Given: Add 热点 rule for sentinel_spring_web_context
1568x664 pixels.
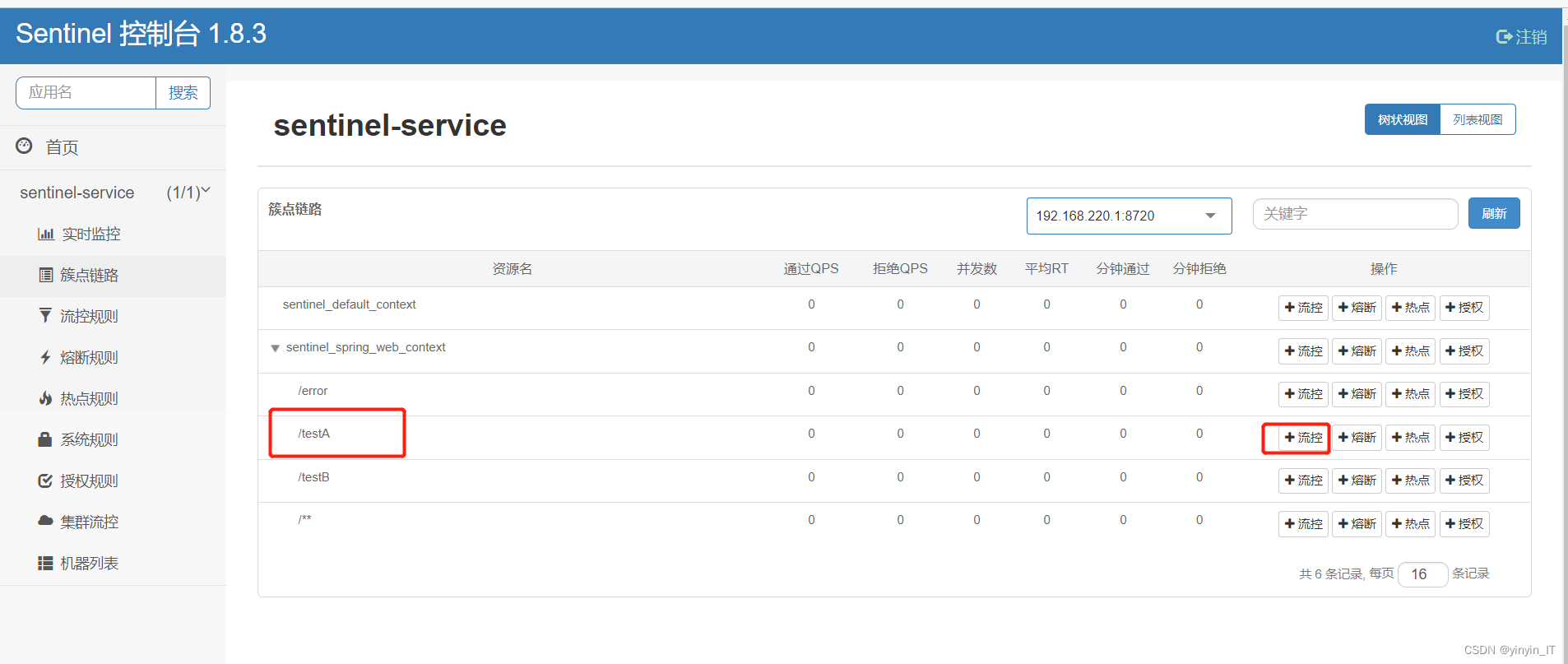Looking at the screenshot, I should [1410, 351].
